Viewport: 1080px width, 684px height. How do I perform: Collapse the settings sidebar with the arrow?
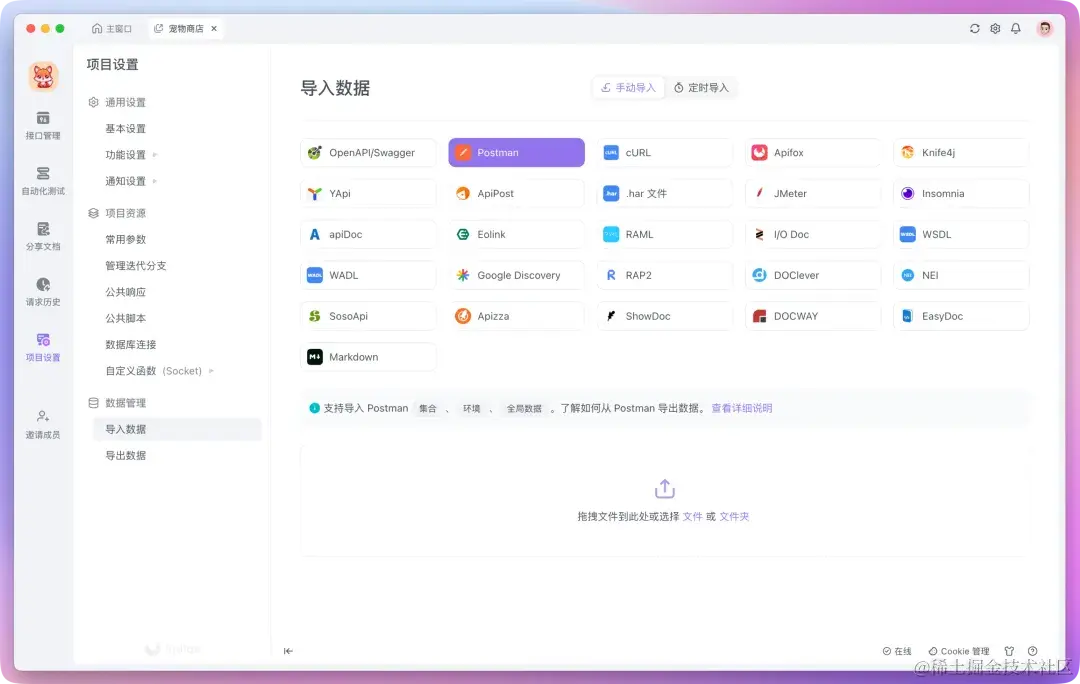288,650
